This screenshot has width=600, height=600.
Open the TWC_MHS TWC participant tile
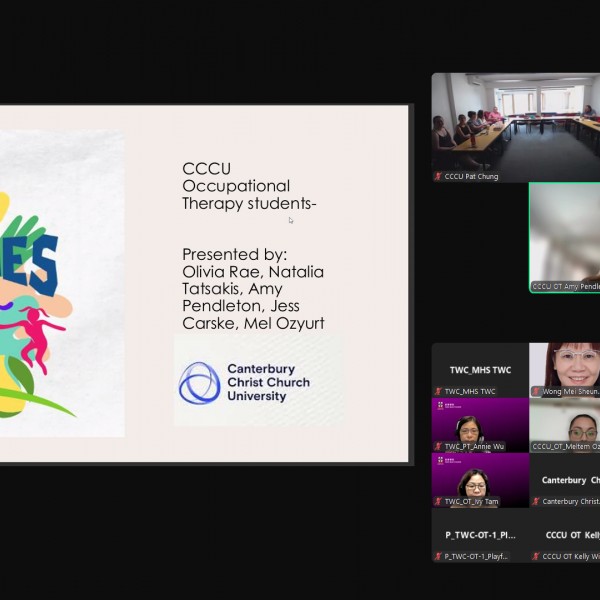tap(480, 370)
